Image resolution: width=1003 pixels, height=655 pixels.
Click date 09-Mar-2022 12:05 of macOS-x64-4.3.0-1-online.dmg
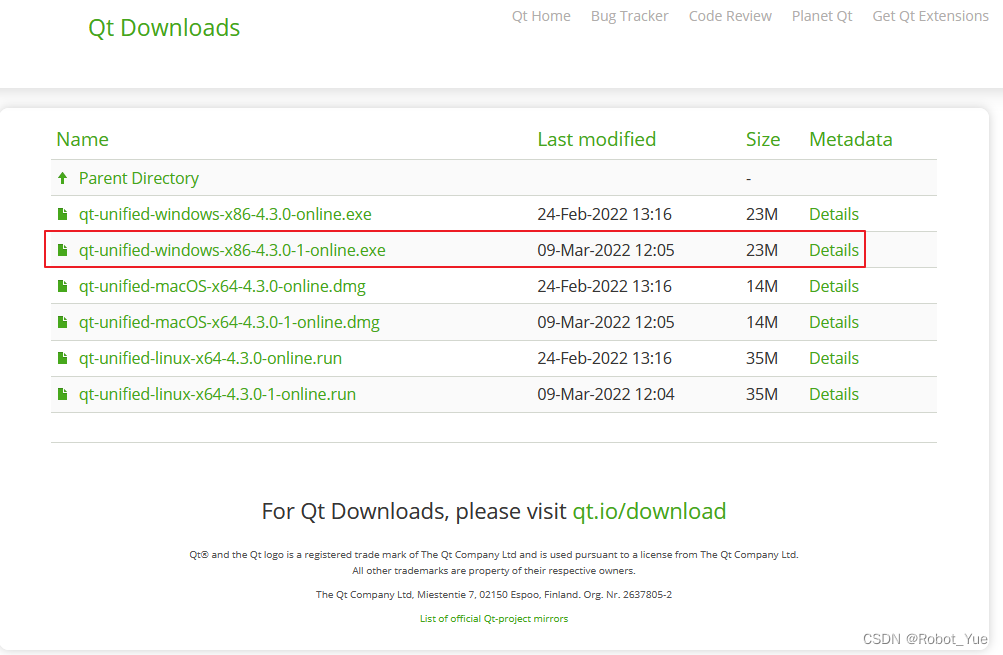606,322
